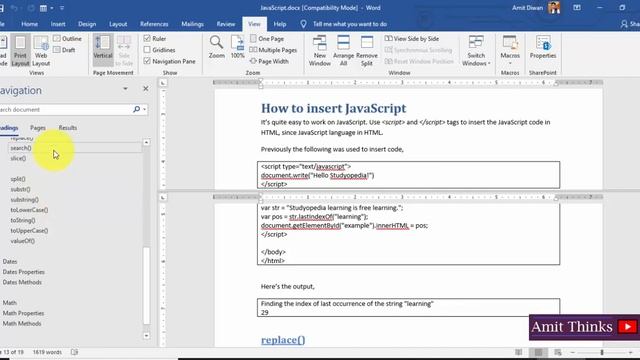Select Web Layout icon in status bar
The image size is (640, 360).
[x=558, y=352]
